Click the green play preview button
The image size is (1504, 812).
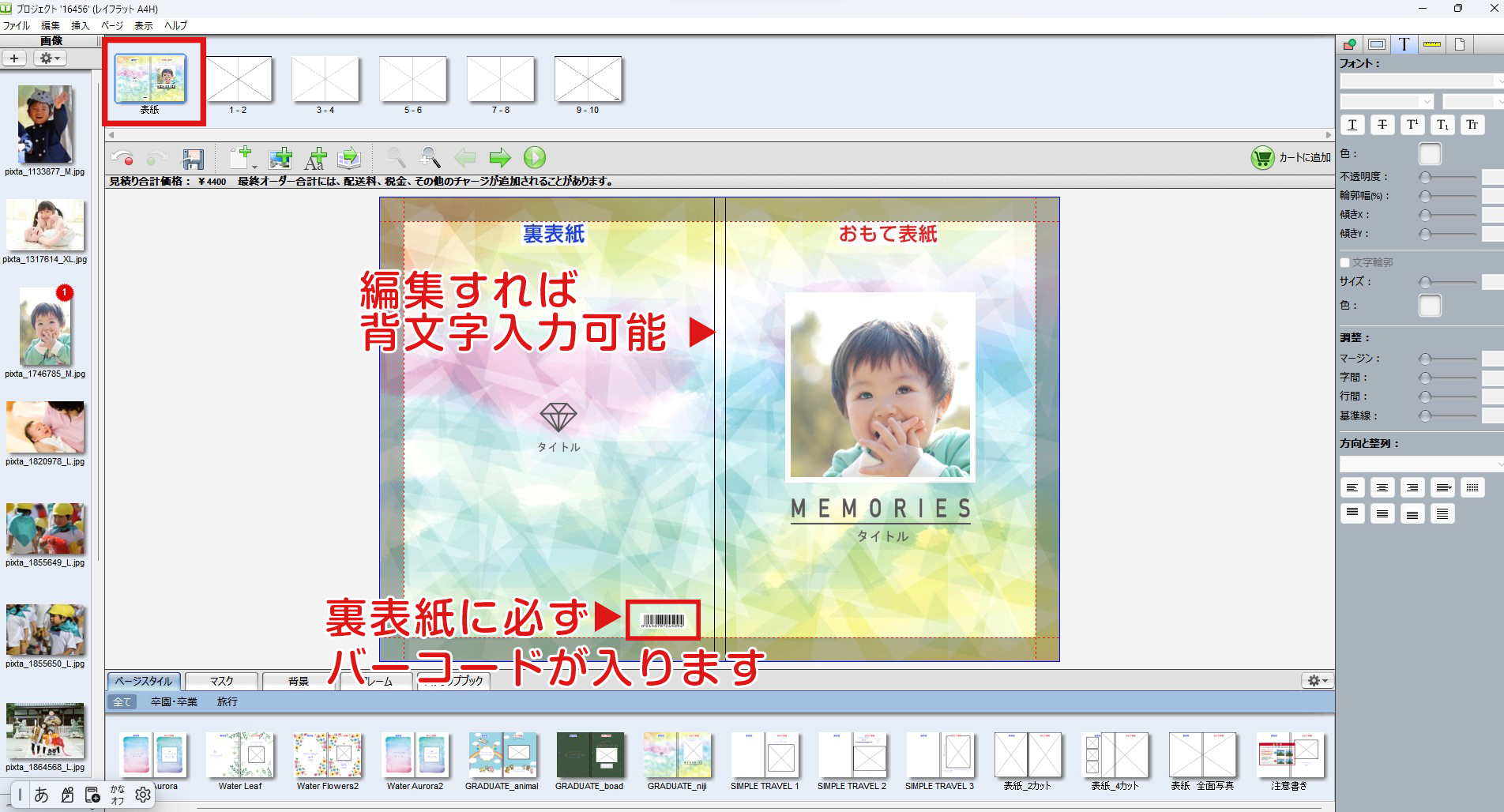click(x=535, y=157)
